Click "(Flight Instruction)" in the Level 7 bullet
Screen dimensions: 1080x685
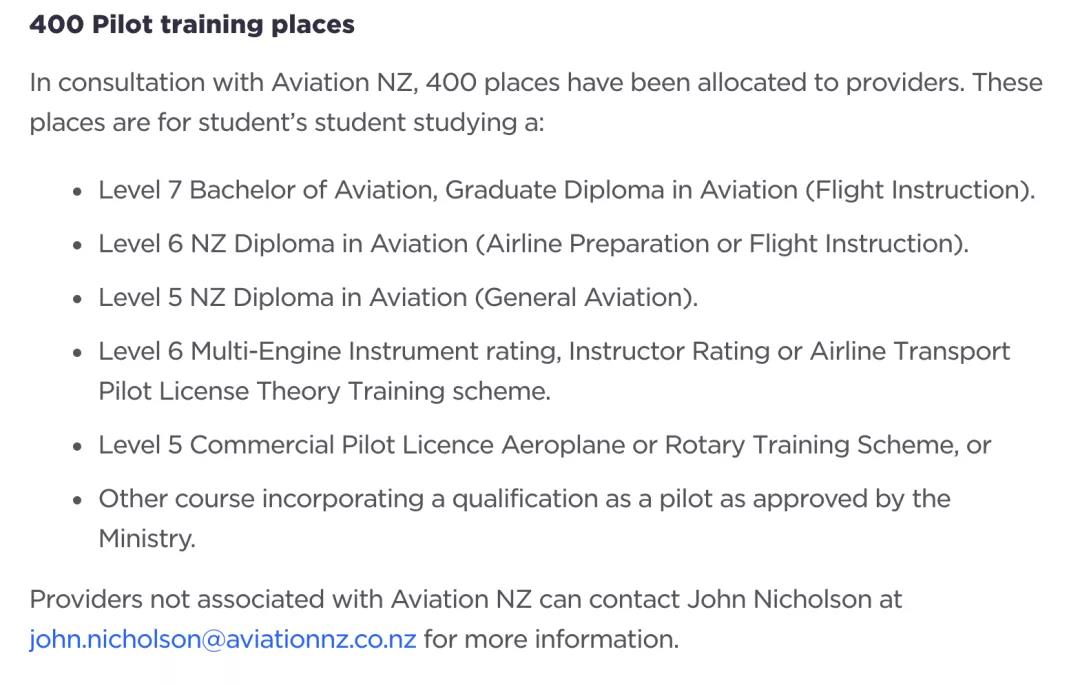coord(920,190)
